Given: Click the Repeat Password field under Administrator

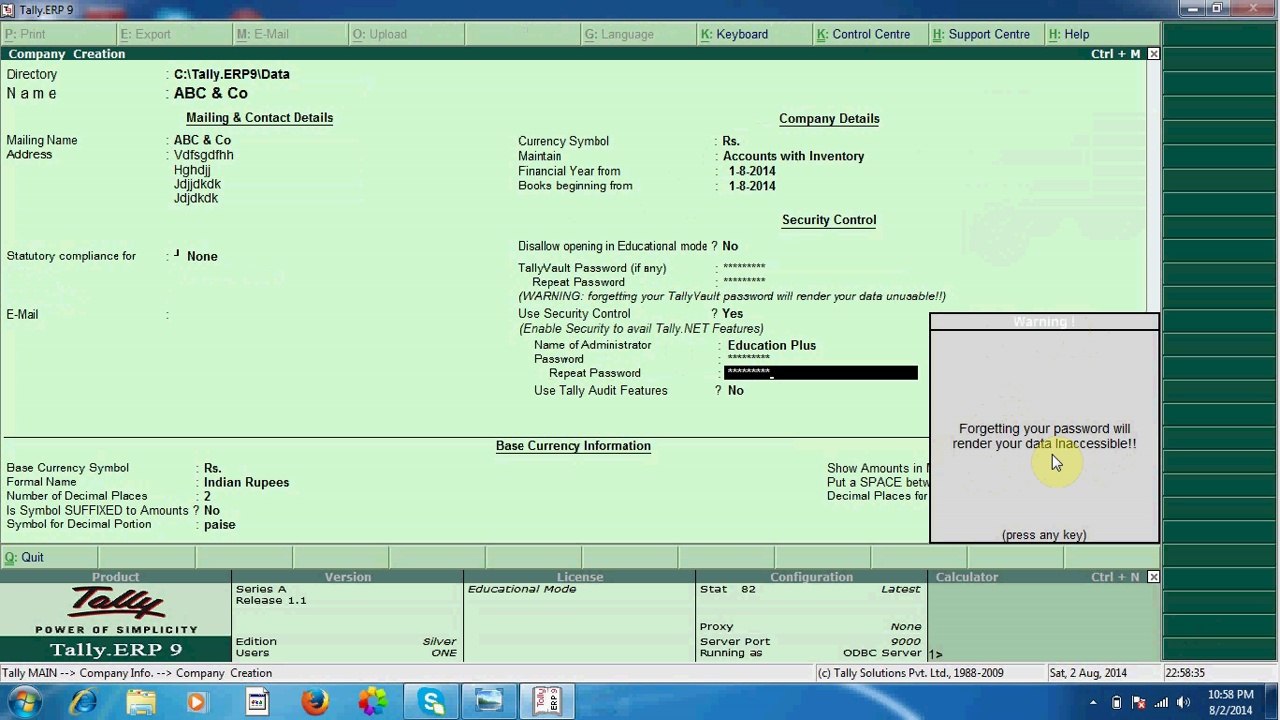Looking at the screenshot, I should [x=820, y=373].
